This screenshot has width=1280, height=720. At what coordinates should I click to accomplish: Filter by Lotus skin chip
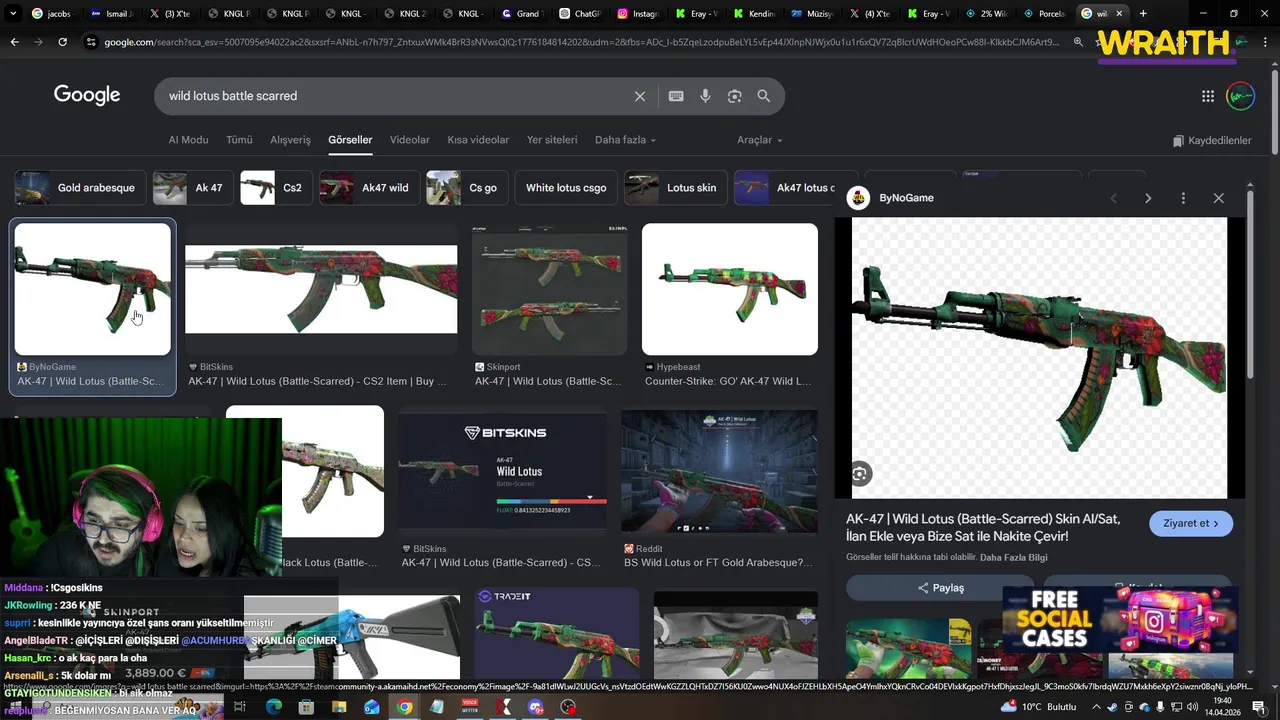(676, 188)
